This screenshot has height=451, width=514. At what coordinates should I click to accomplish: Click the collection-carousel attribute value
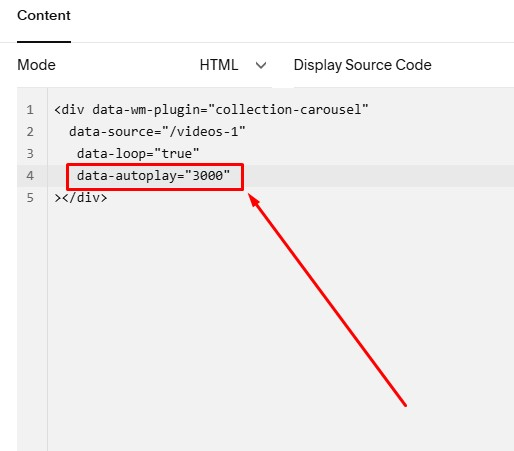pos(288,110)
